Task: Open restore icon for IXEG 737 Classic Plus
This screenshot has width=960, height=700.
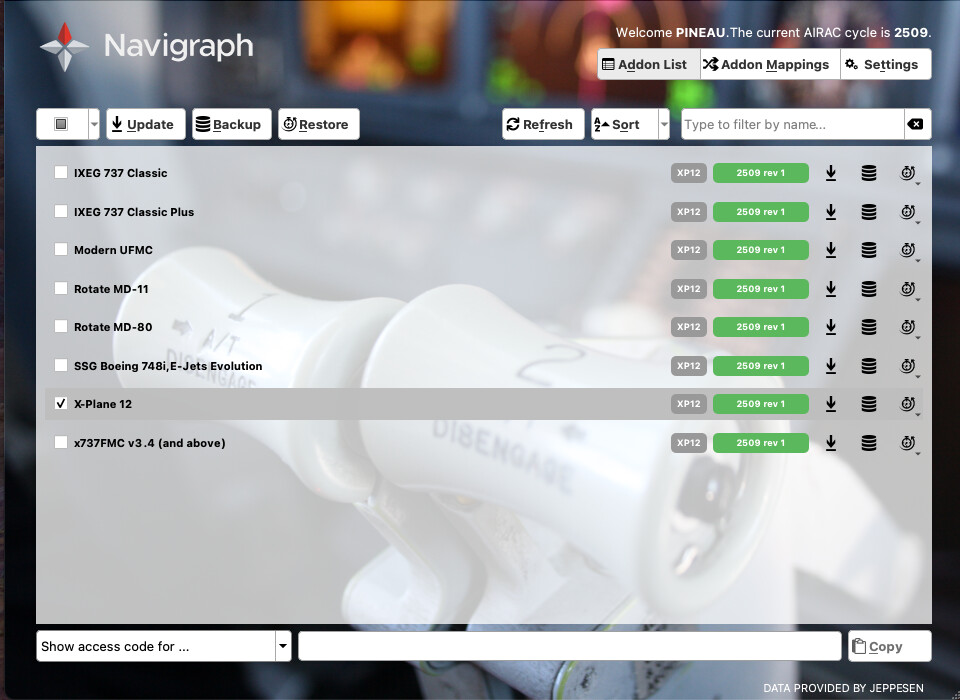Action: tap(909, 212)
